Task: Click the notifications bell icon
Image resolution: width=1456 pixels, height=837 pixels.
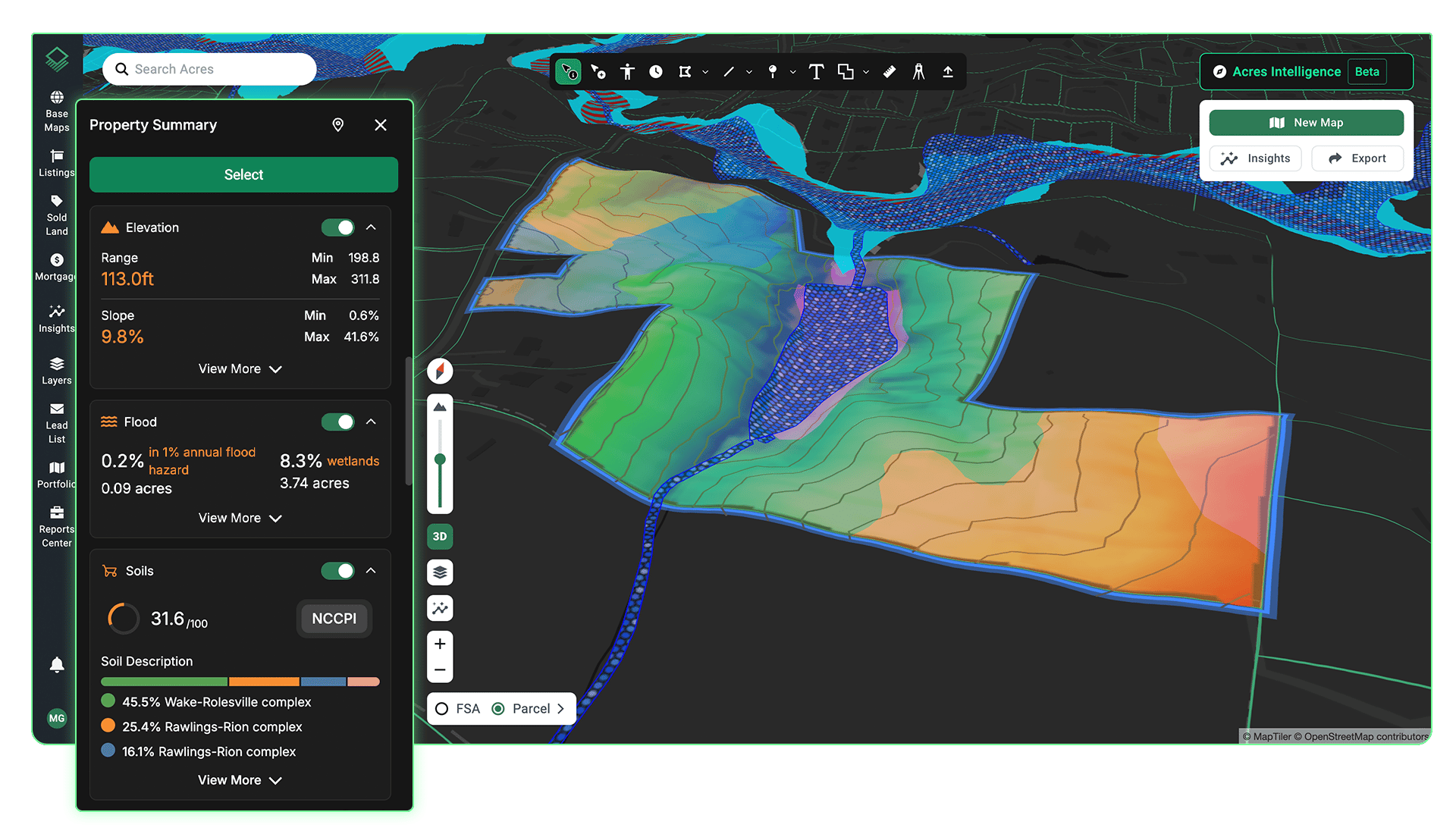Action: click(57, 665)
